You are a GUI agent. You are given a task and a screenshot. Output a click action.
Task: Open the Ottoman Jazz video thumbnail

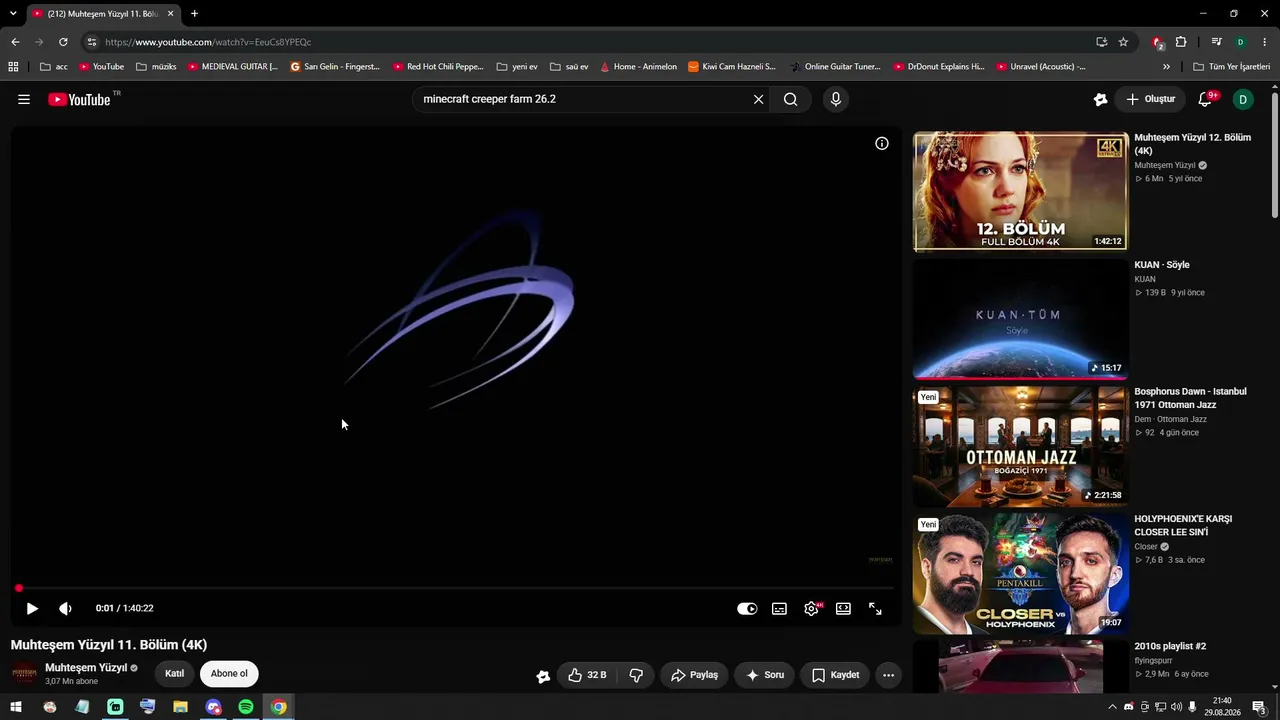pyautogui.click(x=1020, y=446)
